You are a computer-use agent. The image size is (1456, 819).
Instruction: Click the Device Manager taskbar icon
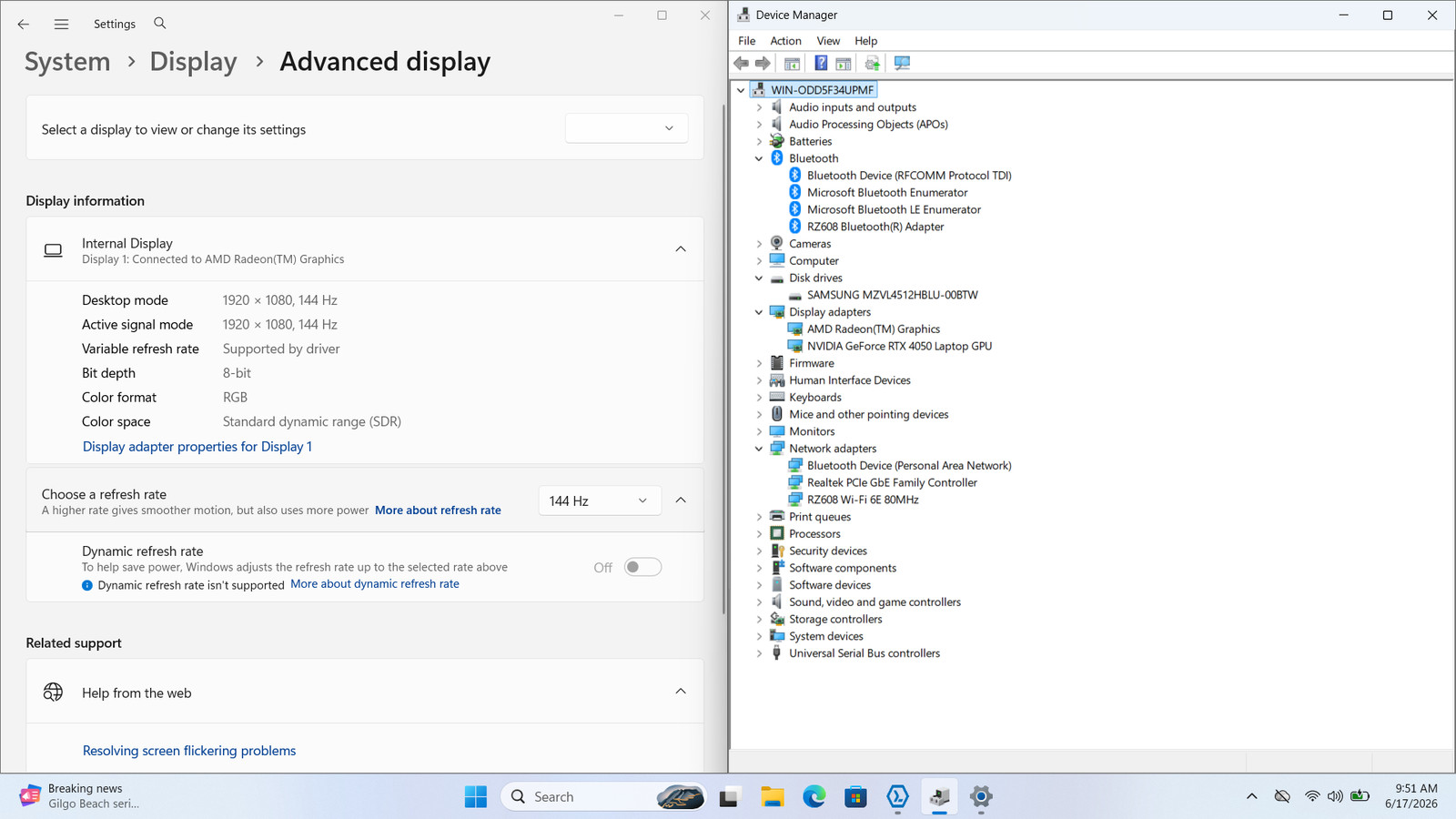click(939, 797)
